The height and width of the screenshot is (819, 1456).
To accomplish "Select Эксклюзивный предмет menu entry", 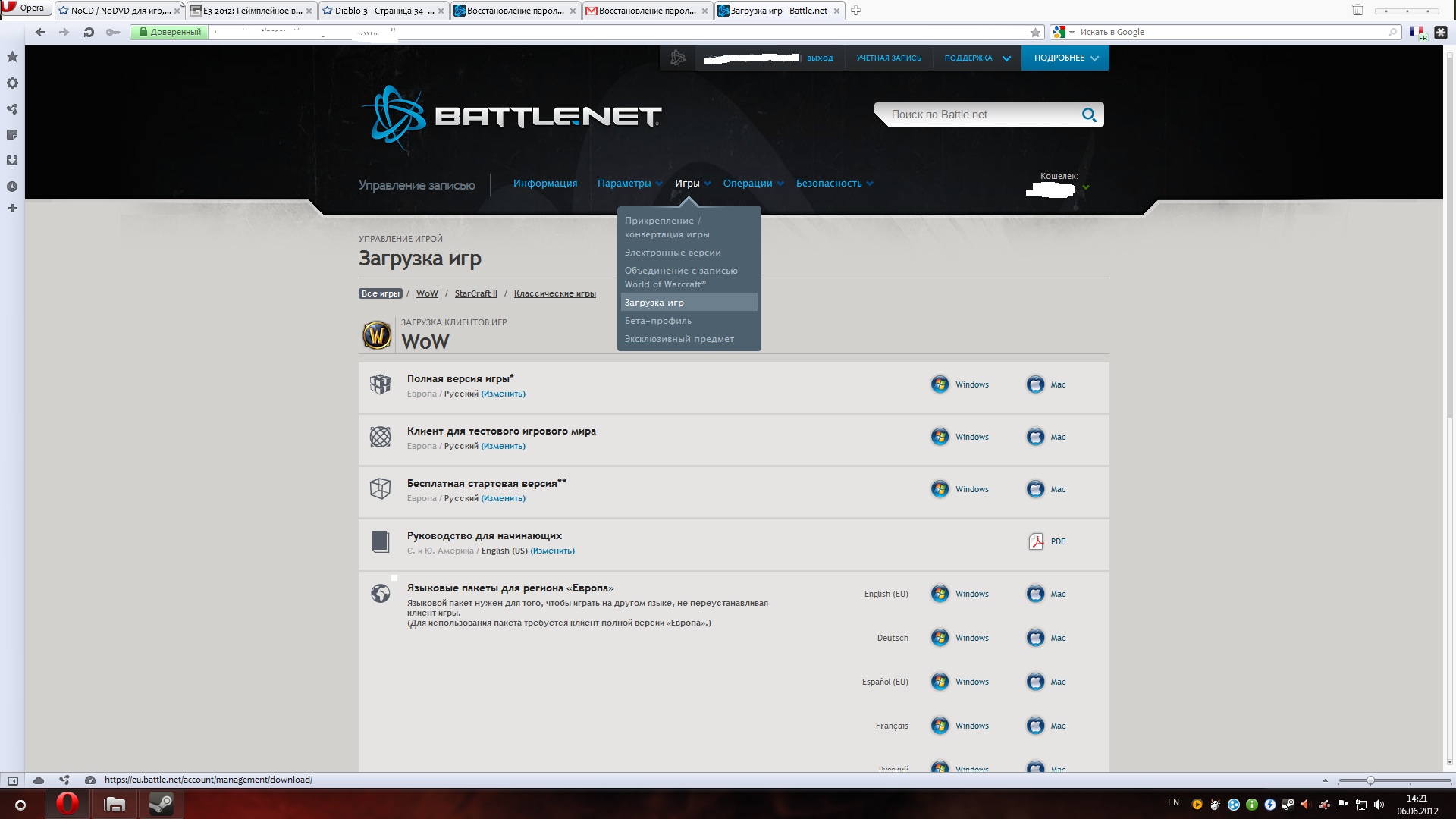I will pos(689,339).
